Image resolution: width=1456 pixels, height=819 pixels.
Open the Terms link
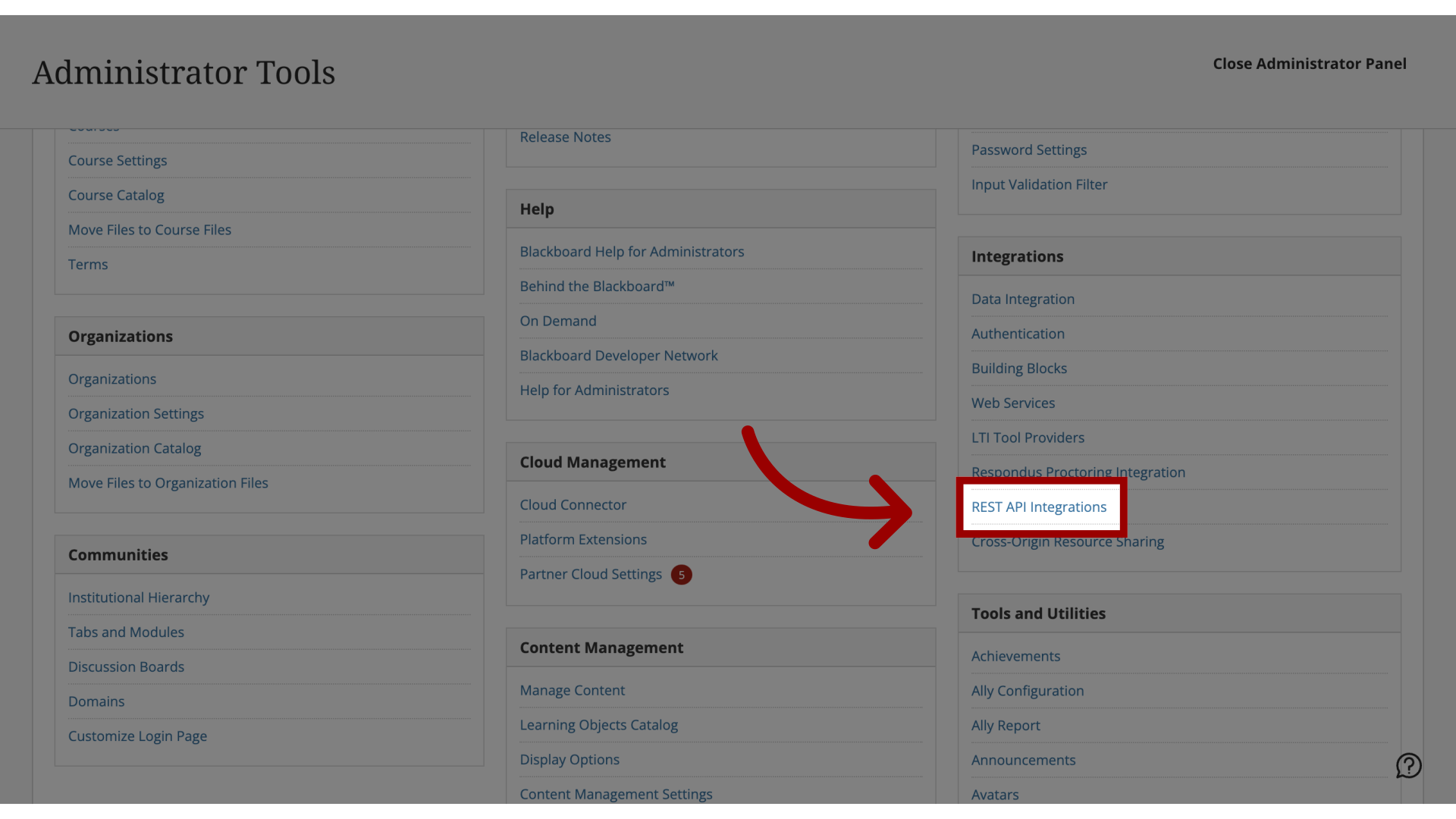pos(88,265)
